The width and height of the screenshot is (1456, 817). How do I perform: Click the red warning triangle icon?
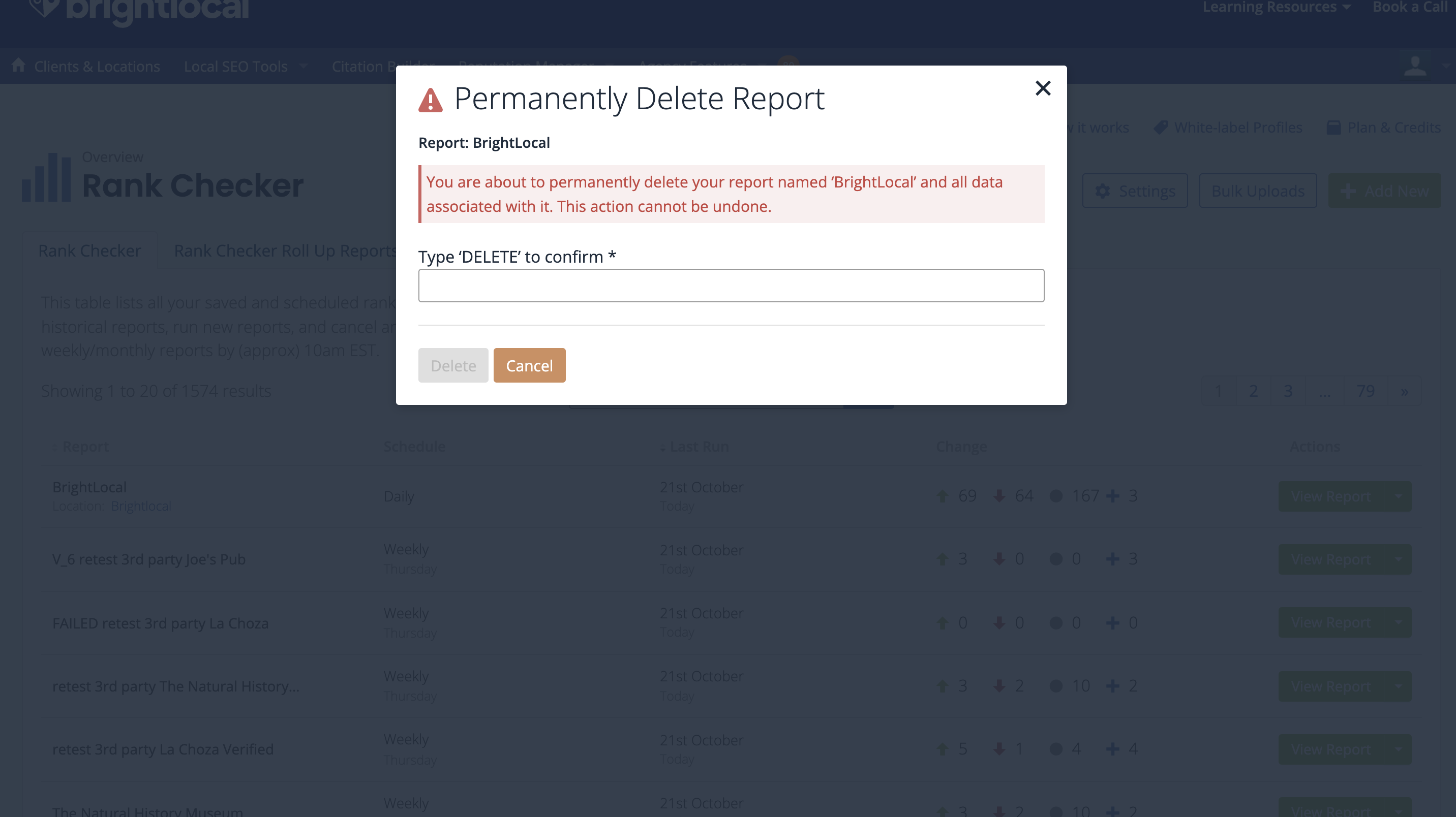430,101
